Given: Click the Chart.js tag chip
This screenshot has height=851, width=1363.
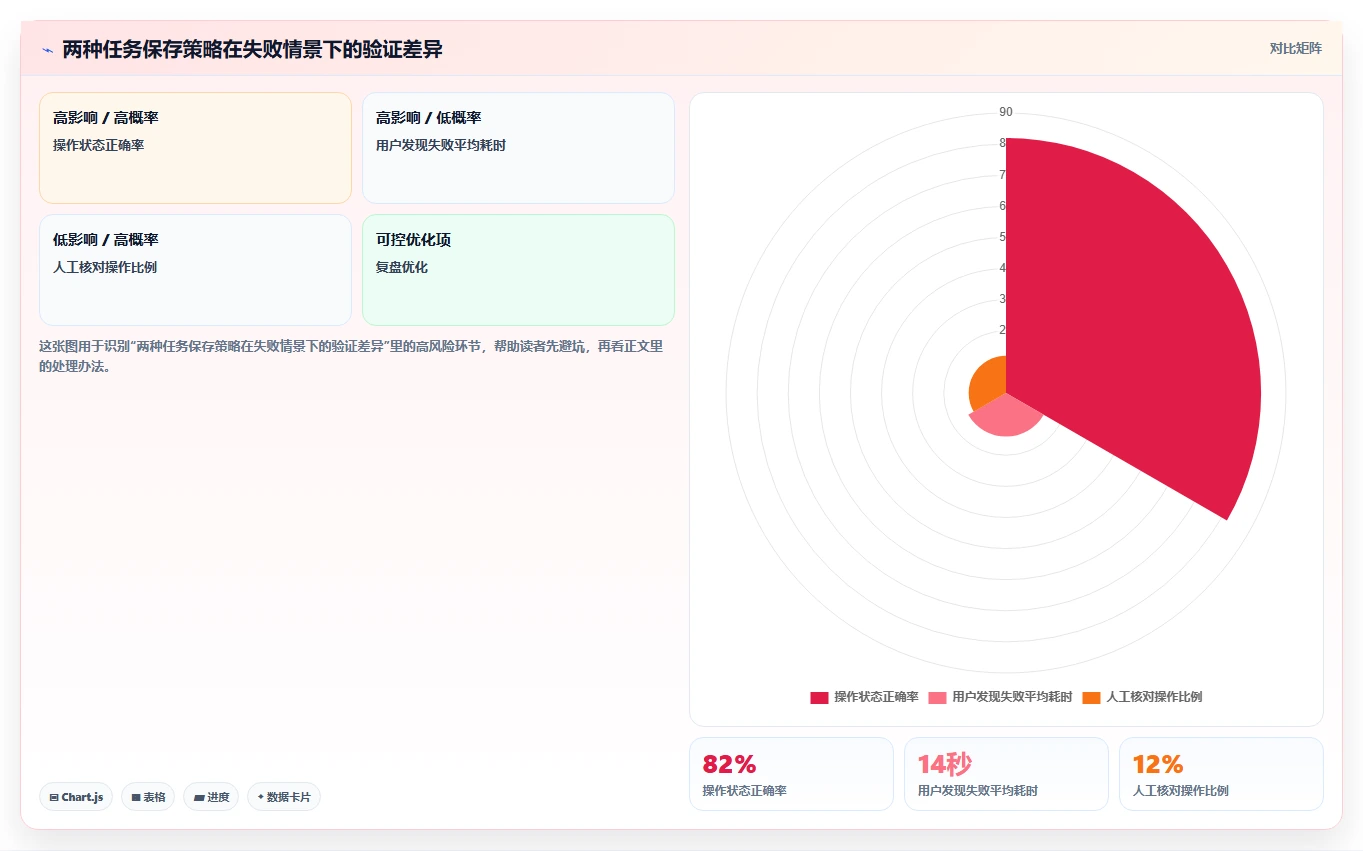Looking at the screenshot, I should point(76,797).
